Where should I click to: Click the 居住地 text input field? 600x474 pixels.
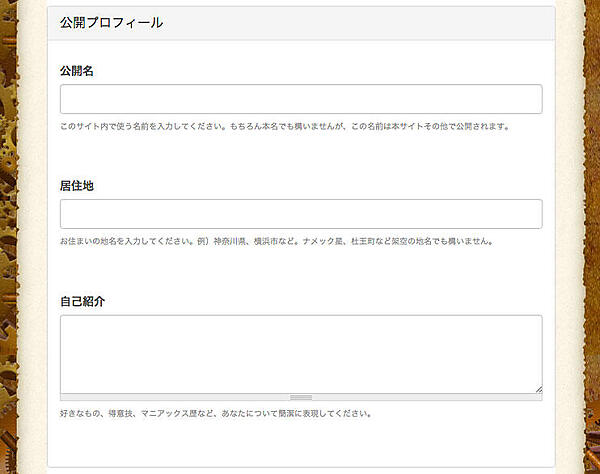301,214
